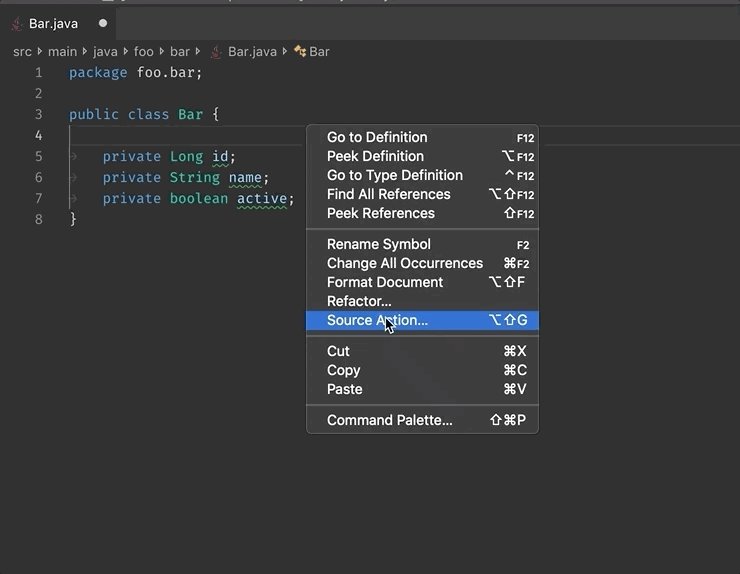The image size is (740, 574).
Task: Open the main breadcrumb segment
Action: pyautogui.click(x=62, y=51)
